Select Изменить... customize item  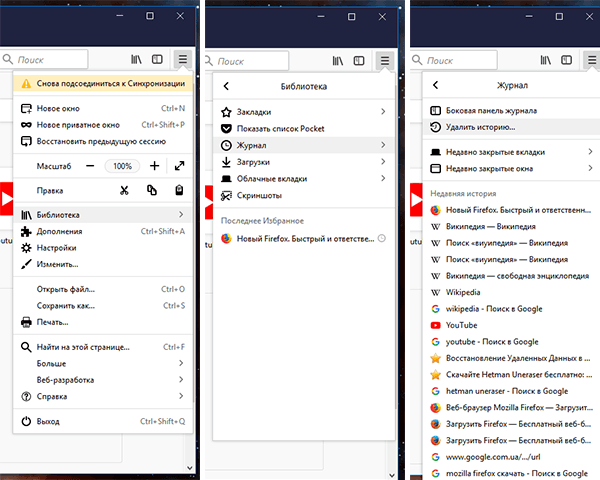pos(103,264)
